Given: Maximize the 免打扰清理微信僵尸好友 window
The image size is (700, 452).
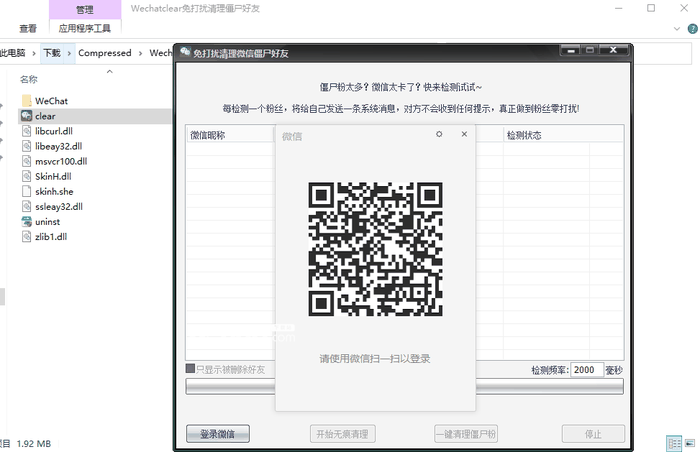Looking at the screenshot, I should [590, 50].
